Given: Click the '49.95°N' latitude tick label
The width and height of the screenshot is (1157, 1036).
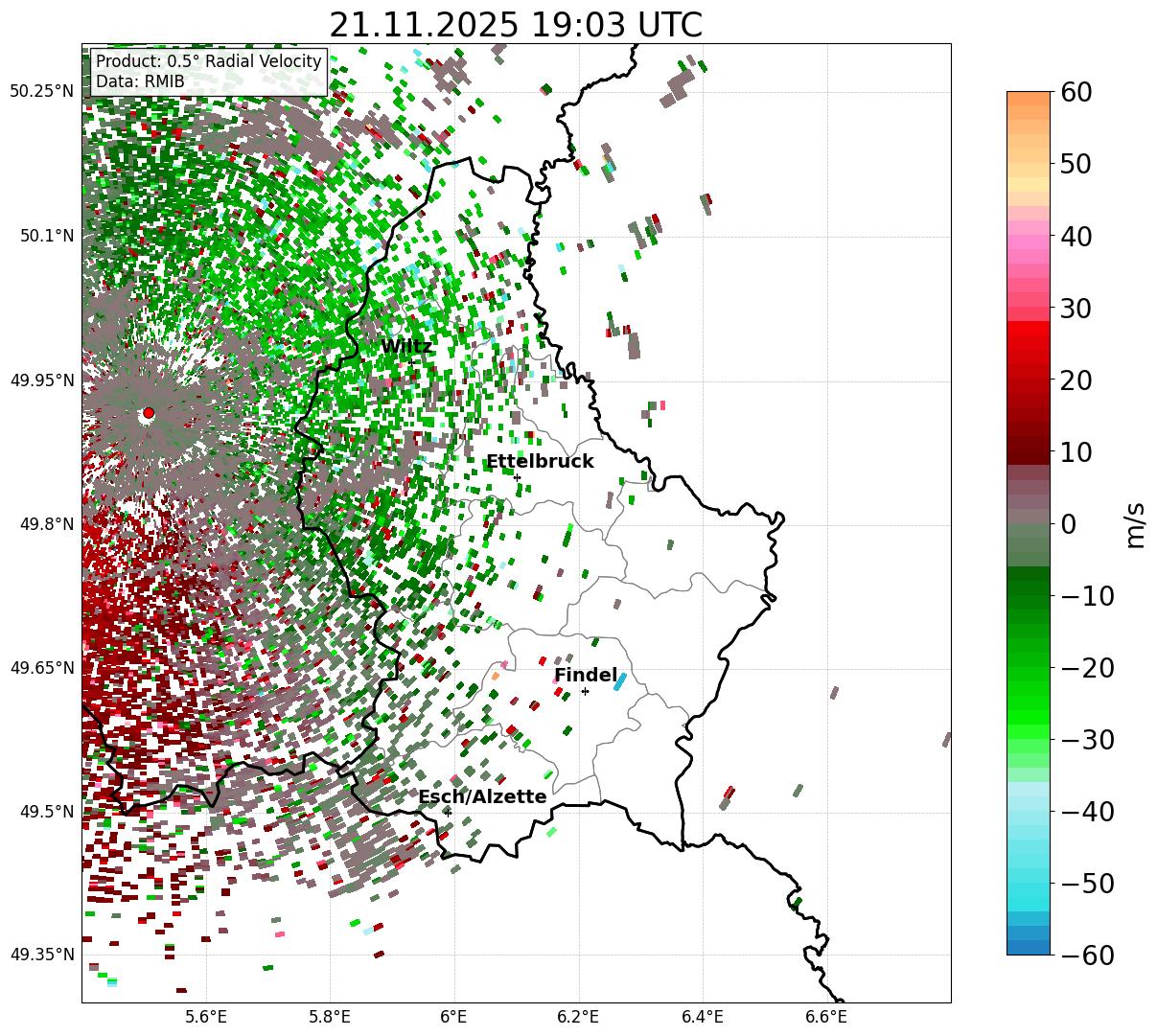Looking at the screenshot, I should [x=41, y=380].
